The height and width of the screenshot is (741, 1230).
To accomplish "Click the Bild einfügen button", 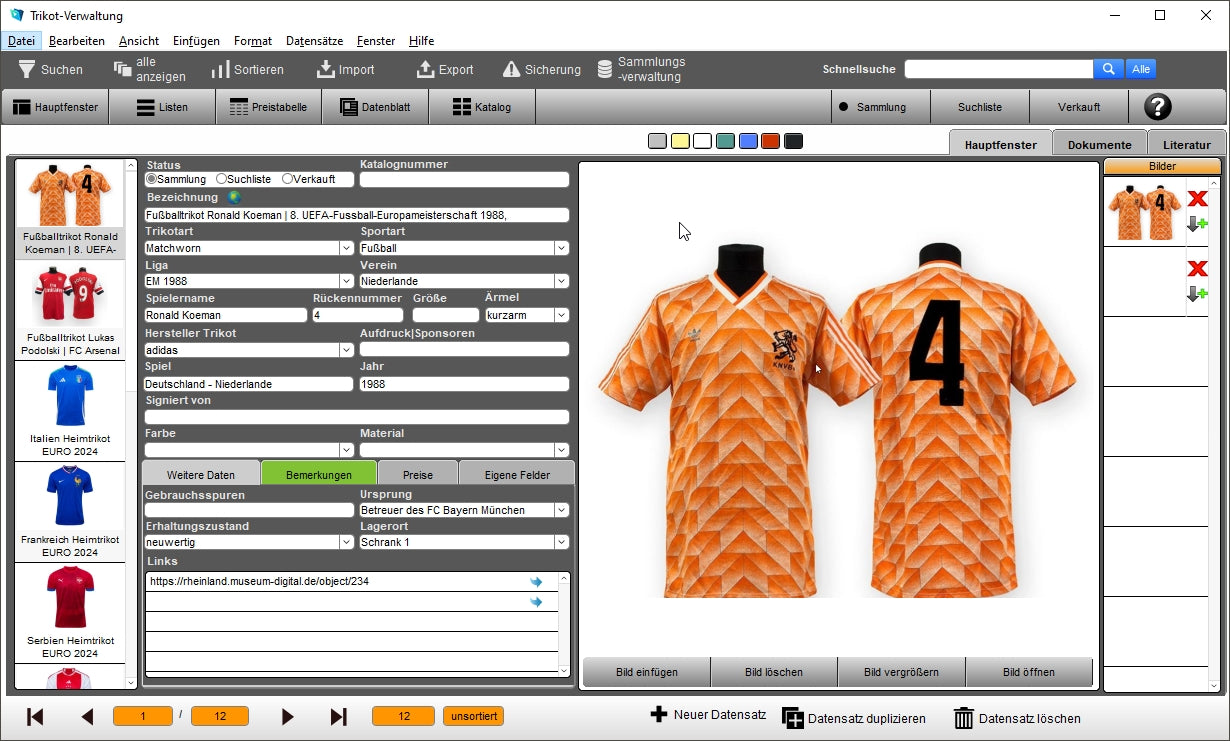I will coord(646,672).
